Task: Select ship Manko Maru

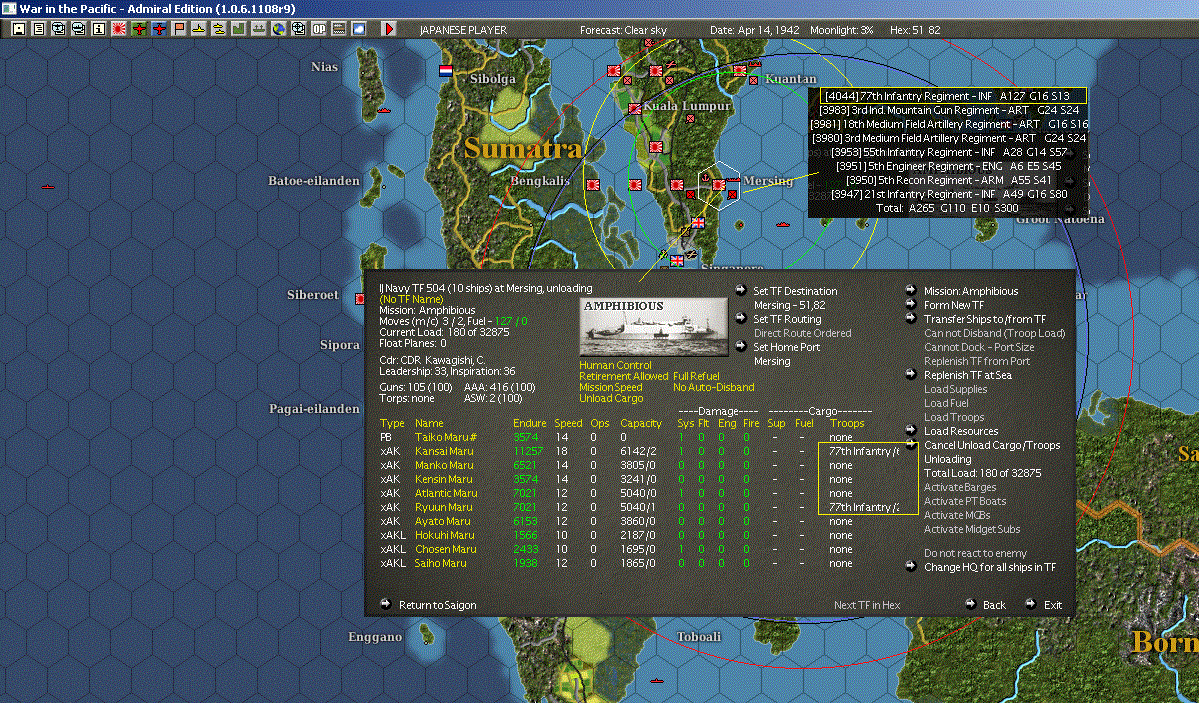Action: [x=444, y=465]
